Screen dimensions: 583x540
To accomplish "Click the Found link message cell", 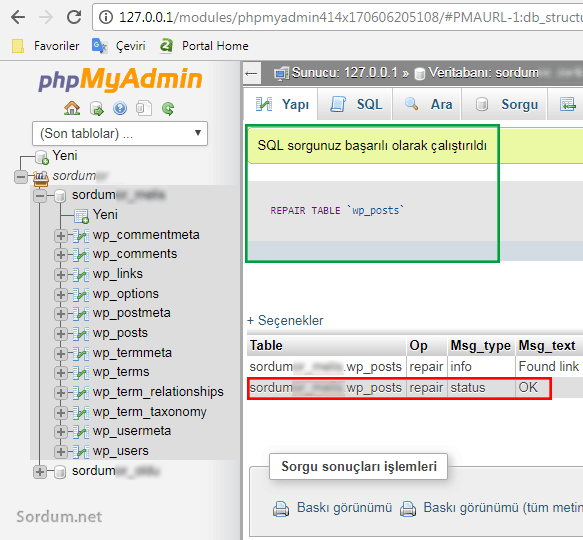I will (548, 367).
